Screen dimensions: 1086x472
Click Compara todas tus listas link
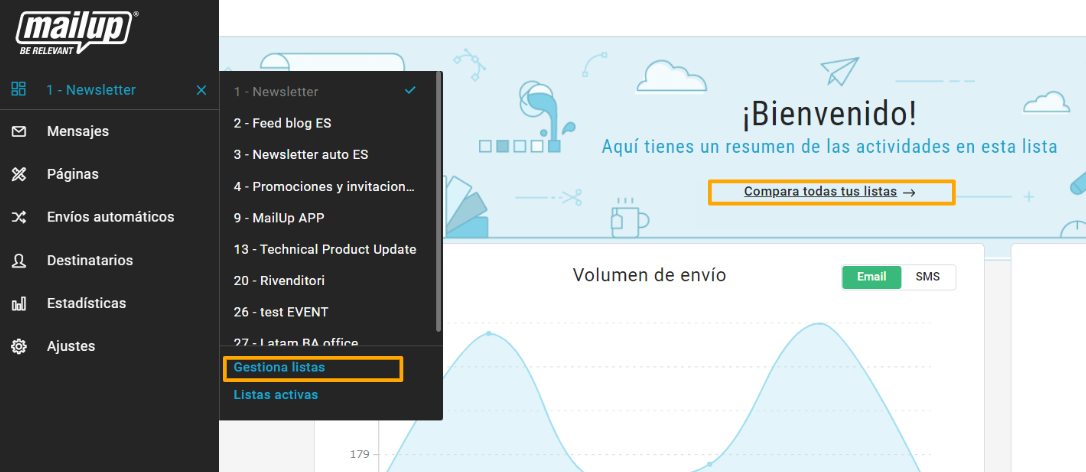[829, 191]
